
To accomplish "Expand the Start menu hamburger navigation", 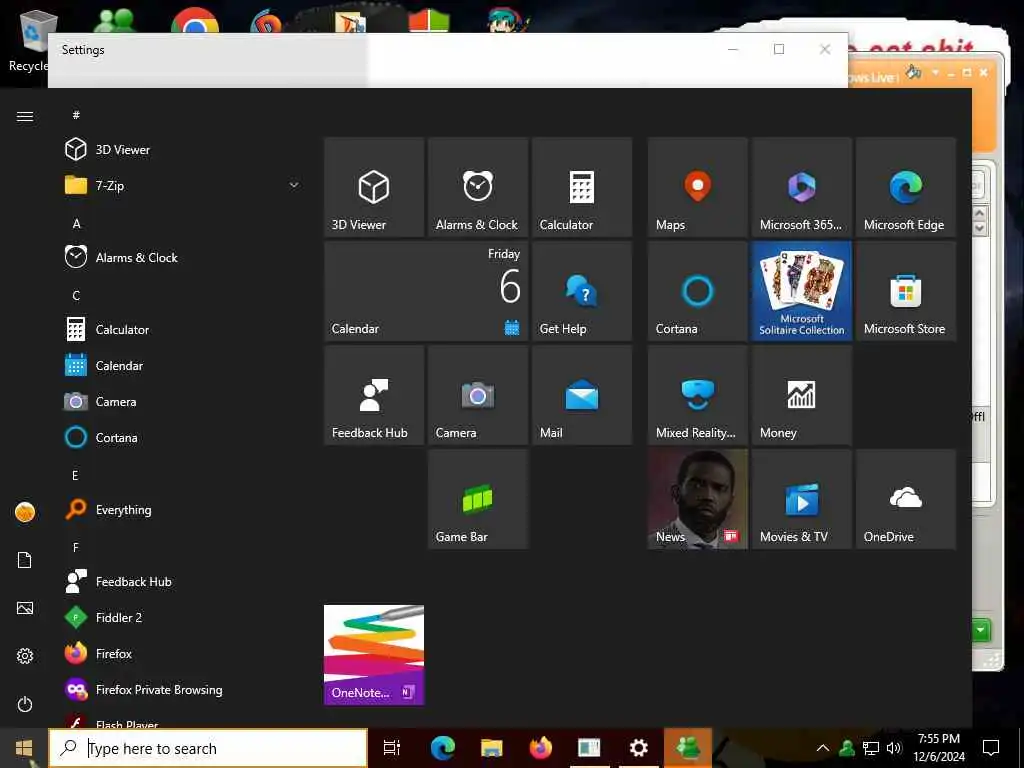I will 25,116.
